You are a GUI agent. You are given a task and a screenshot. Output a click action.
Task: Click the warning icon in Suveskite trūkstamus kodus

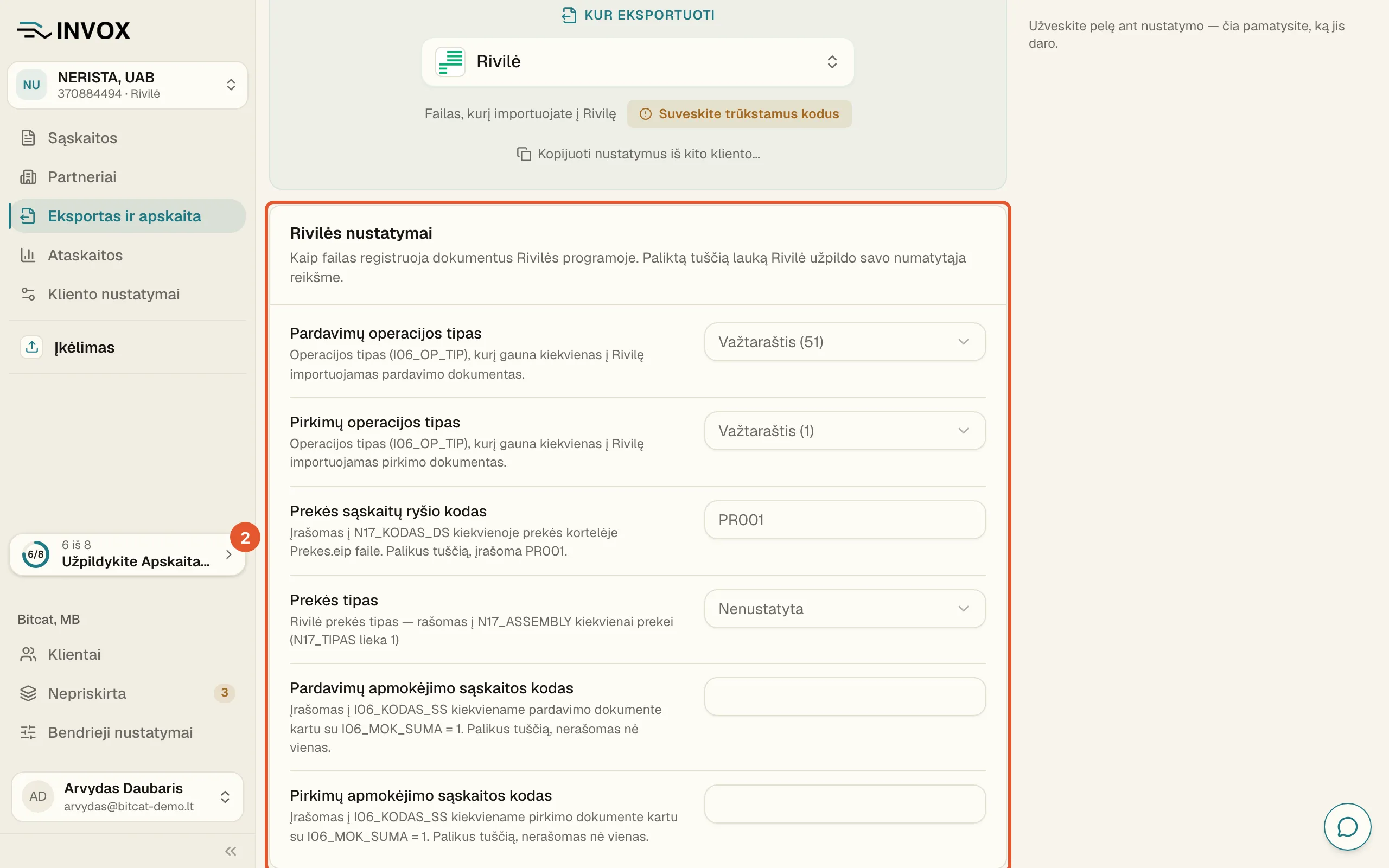click(646, 114)
